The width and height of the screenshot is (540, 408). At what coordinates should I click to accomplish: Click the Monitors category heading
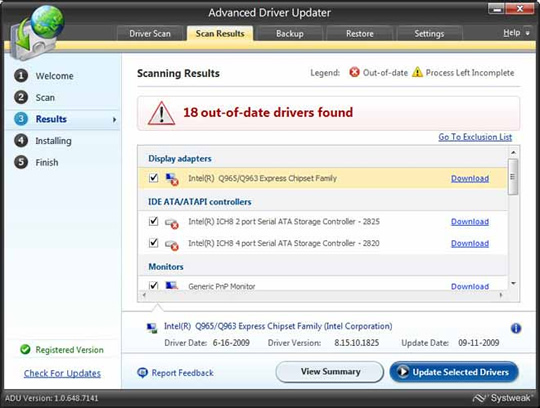click(166, 266)
